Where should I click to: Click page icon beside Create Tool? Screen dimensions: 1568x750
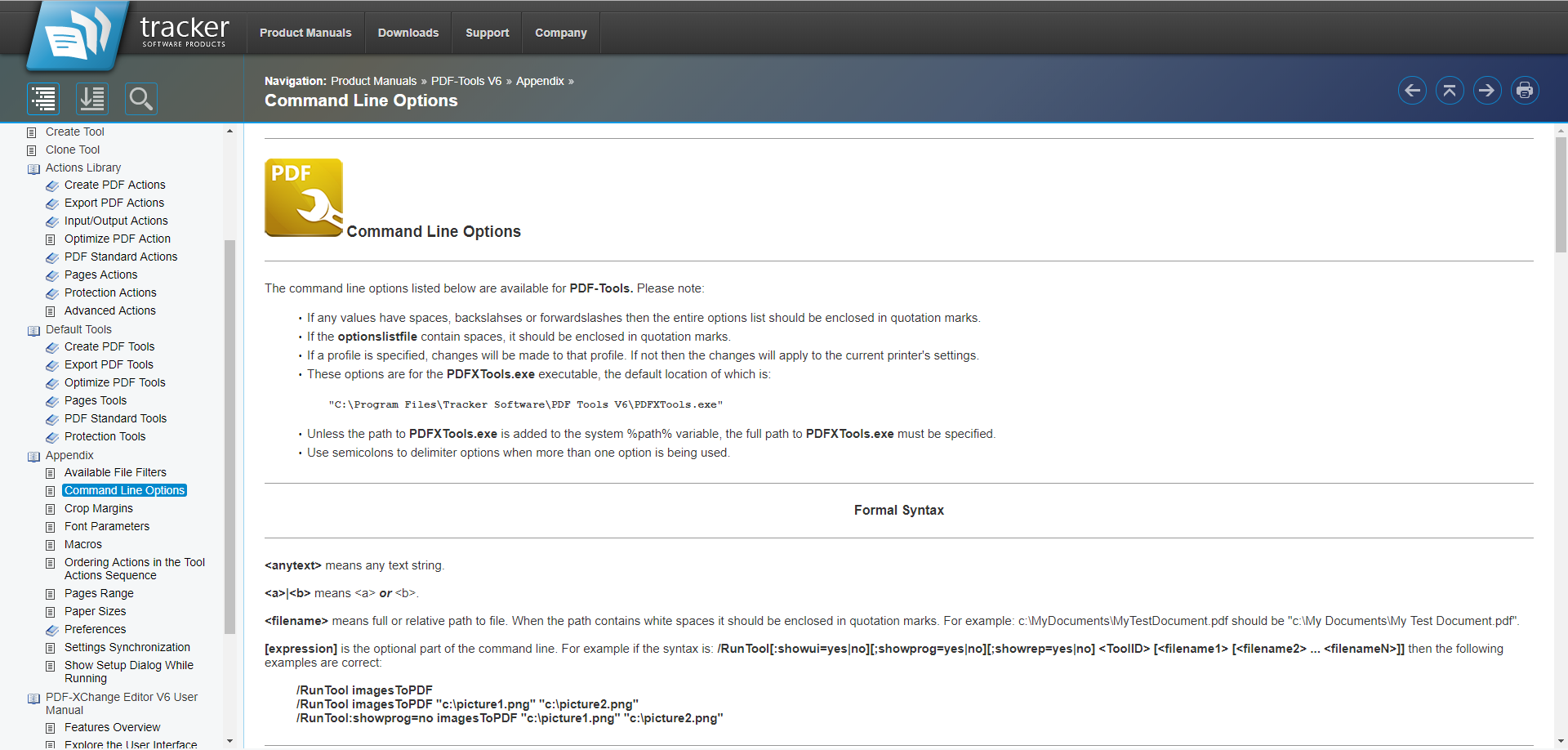coord(32,132)
